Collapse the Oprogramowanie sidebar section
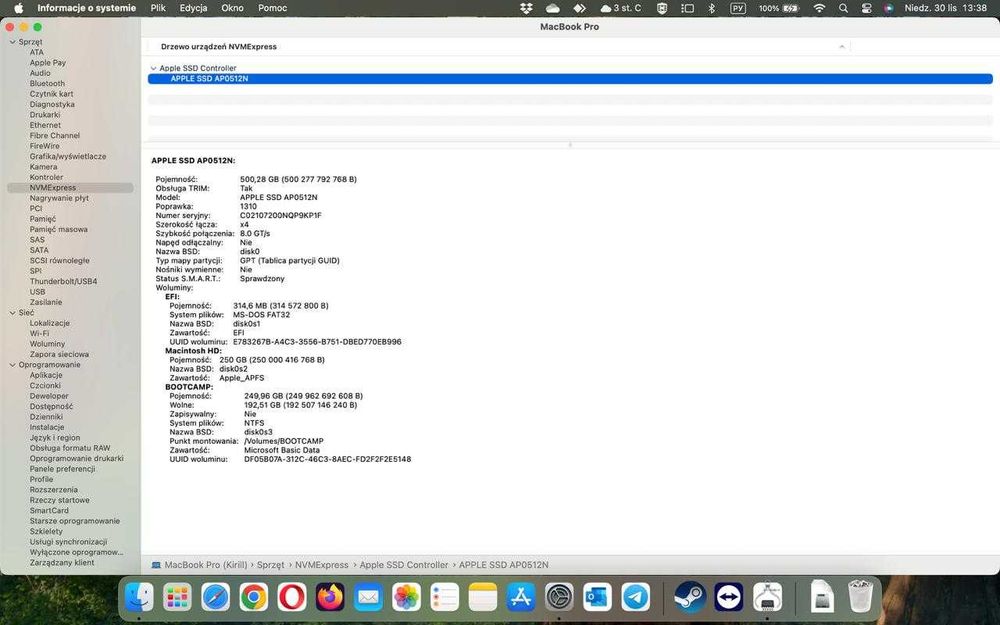This screenshot has height=625, width=1000. coord(12,365)
